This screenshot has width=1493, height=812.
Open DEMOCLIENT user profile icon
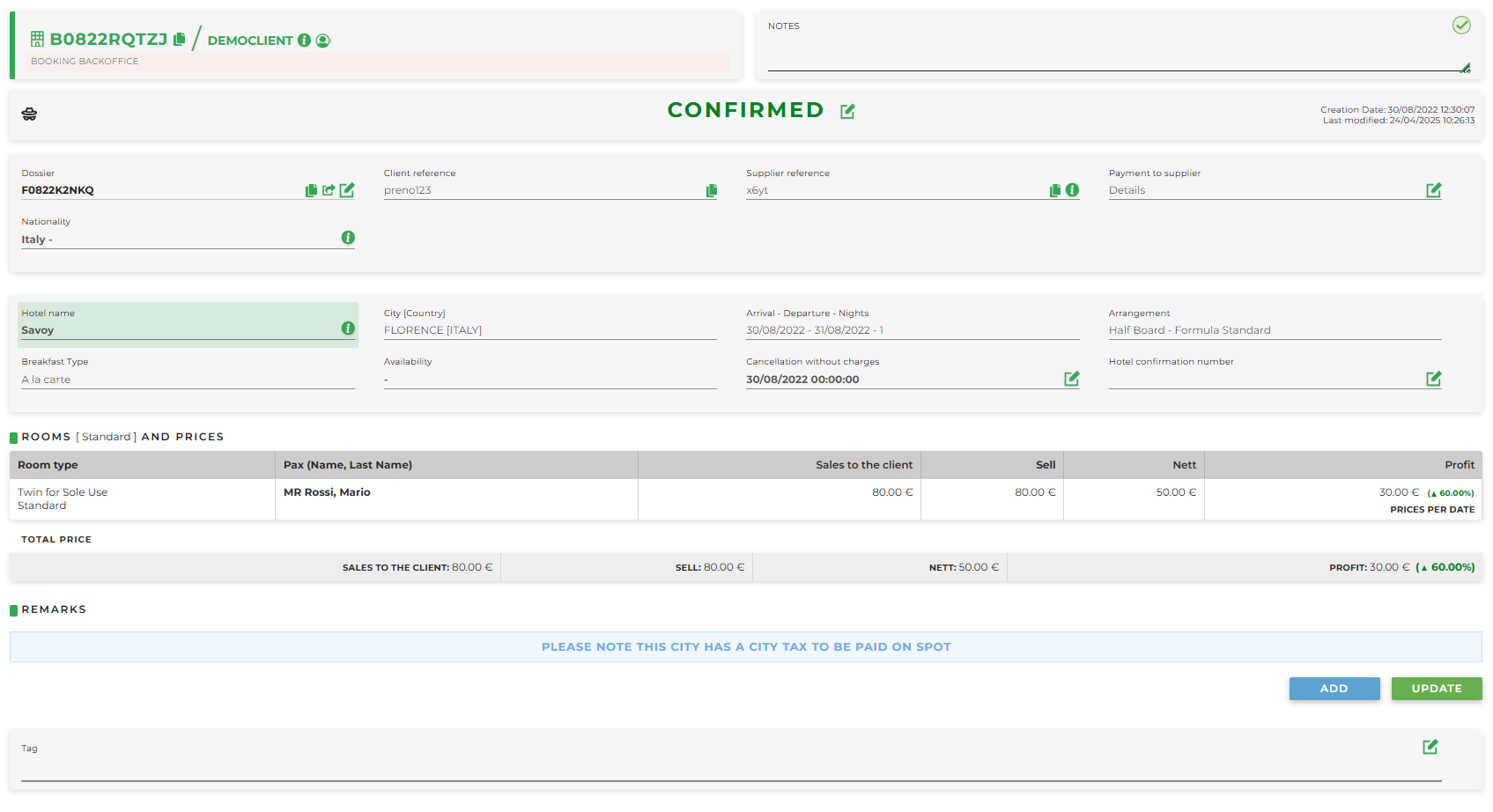point(323,41)
